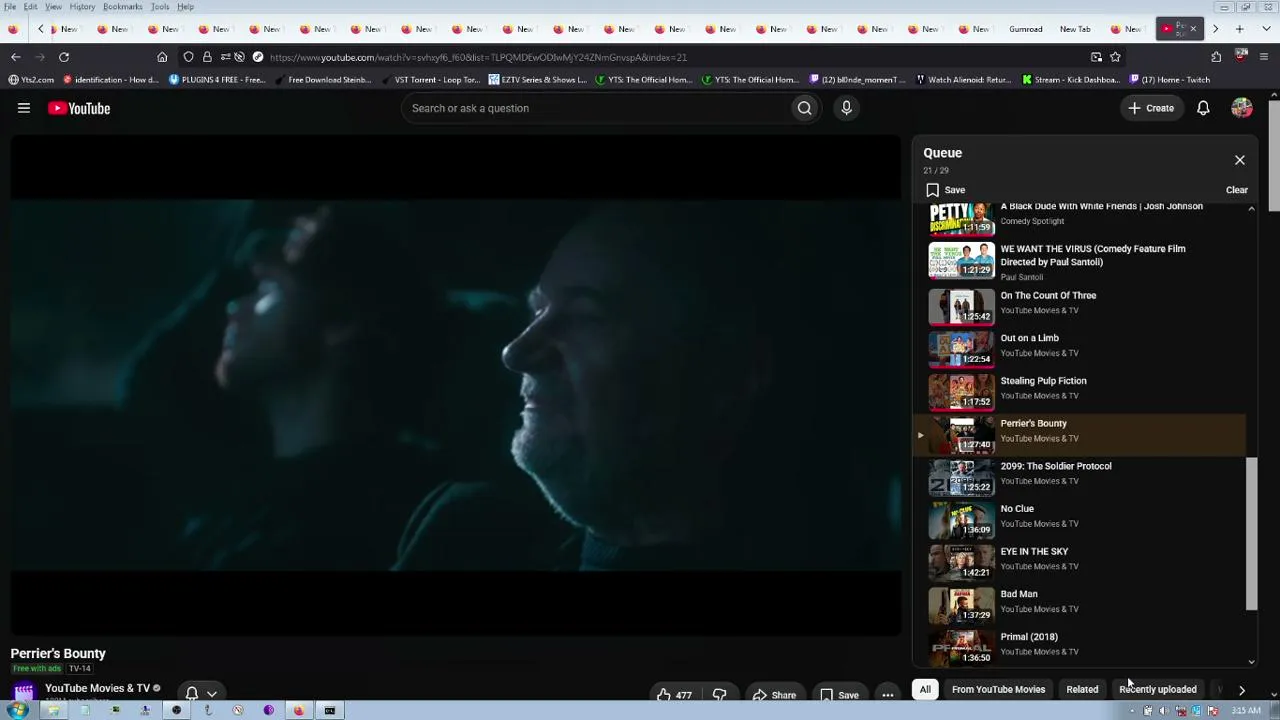
Task: Save the queue as a playlist
Action: 946,190
